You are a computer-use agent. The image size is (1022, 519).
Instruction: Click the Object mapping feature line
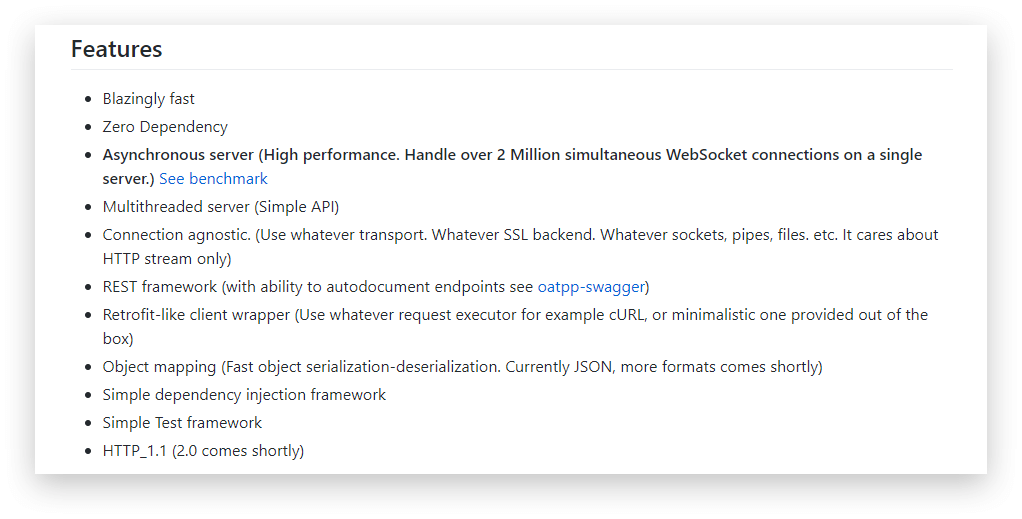462,367
